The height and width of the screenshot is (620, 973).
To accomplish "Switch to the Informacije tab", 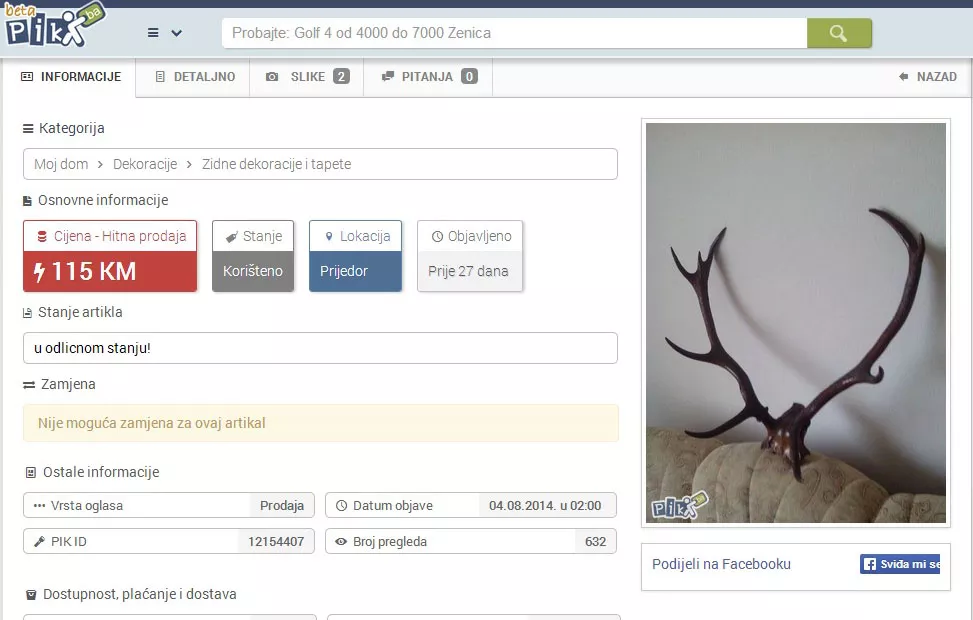I will (70, 77).
